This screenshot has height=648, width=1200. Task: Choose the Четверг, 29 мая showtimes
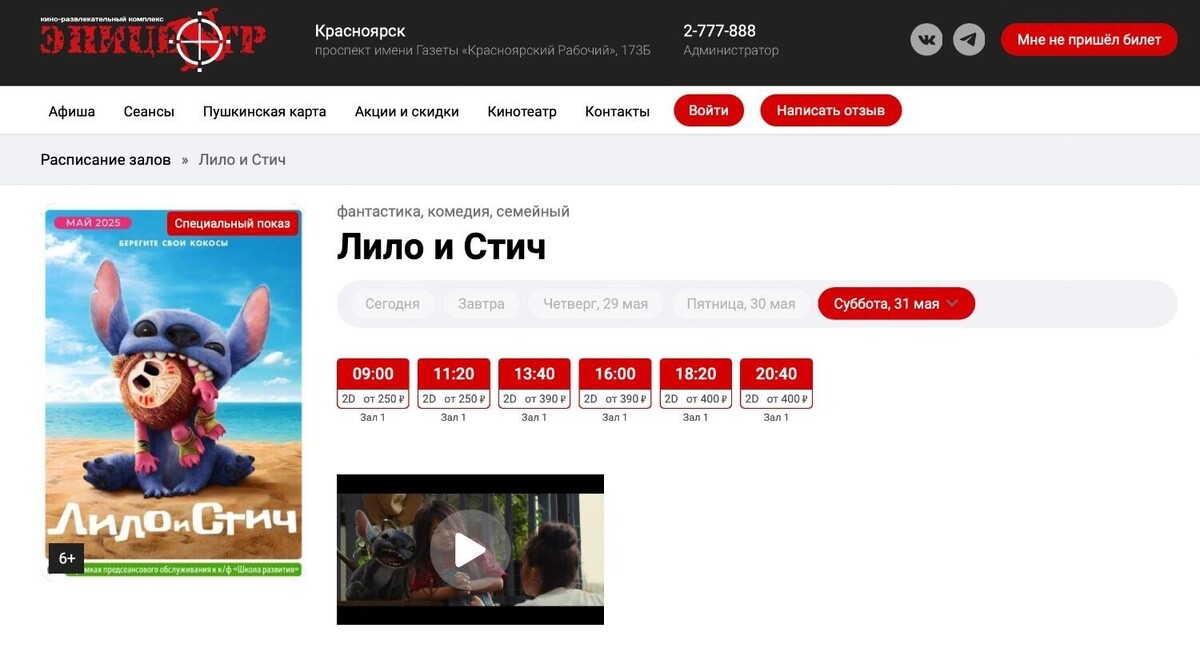(x=595, y=303)
